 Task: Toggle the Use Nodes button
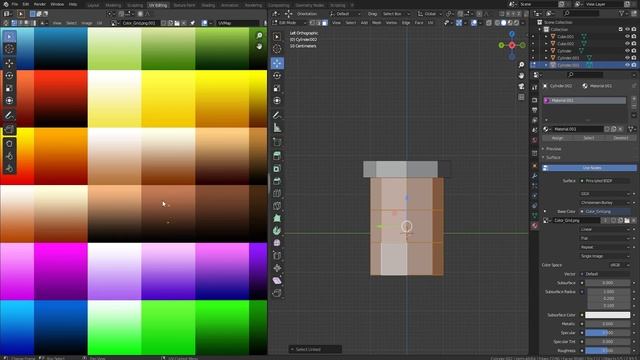[589, 168]
